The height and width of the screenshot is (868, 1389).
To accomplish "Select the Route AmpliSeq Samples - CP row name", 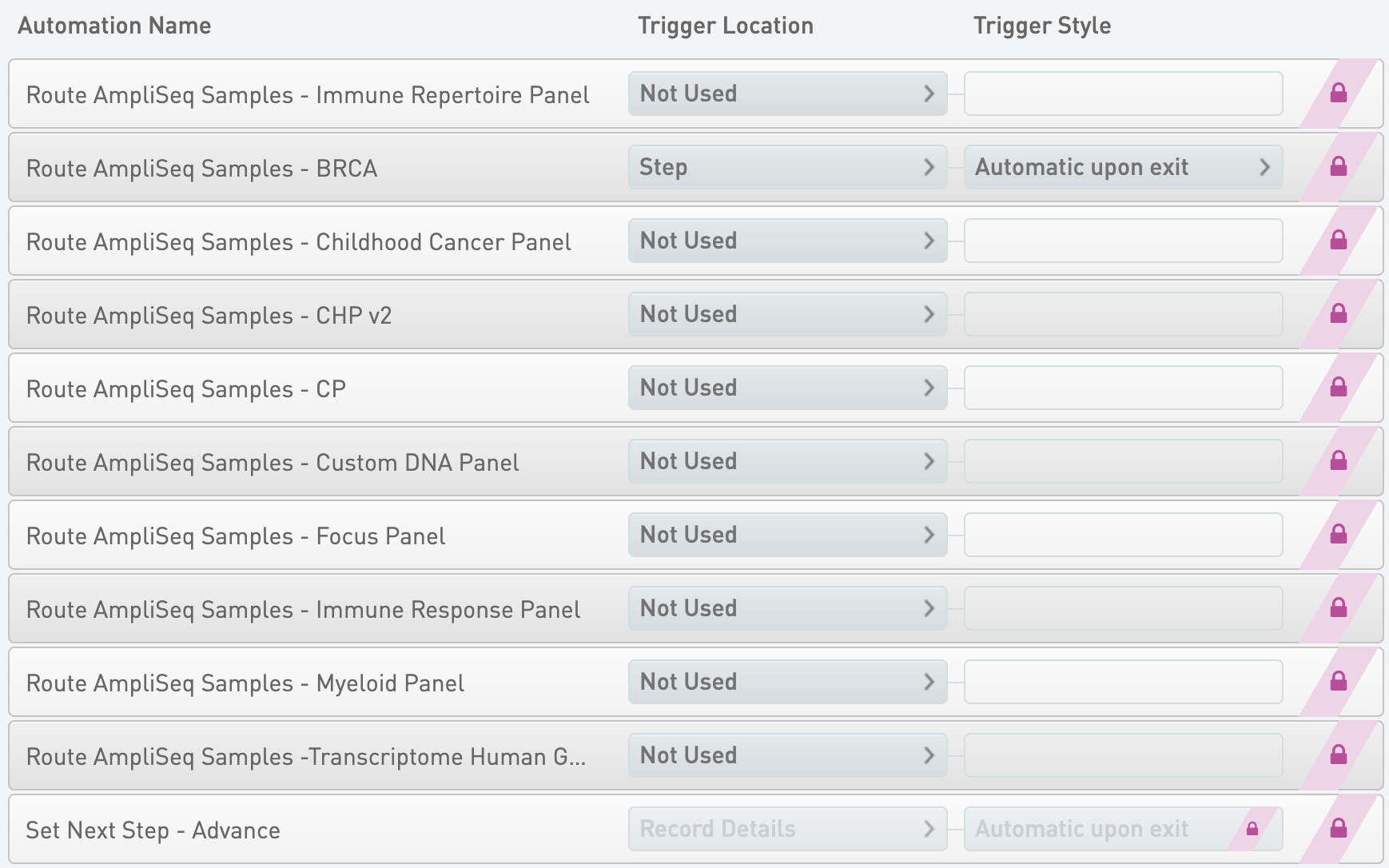I will tap(186, 389).
